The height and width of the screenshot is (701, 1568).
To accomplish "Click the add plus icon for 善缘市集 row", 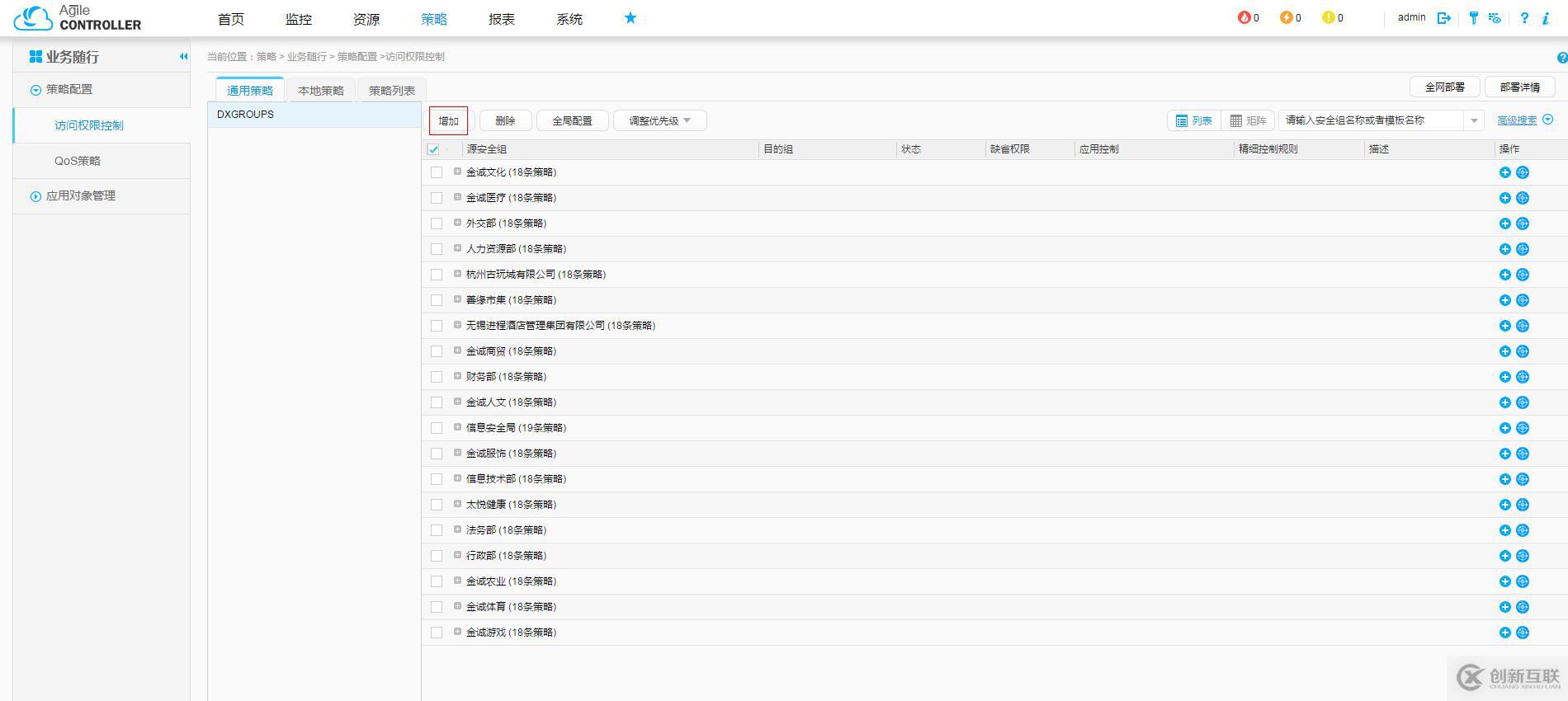I will [x=1504, y=300].
